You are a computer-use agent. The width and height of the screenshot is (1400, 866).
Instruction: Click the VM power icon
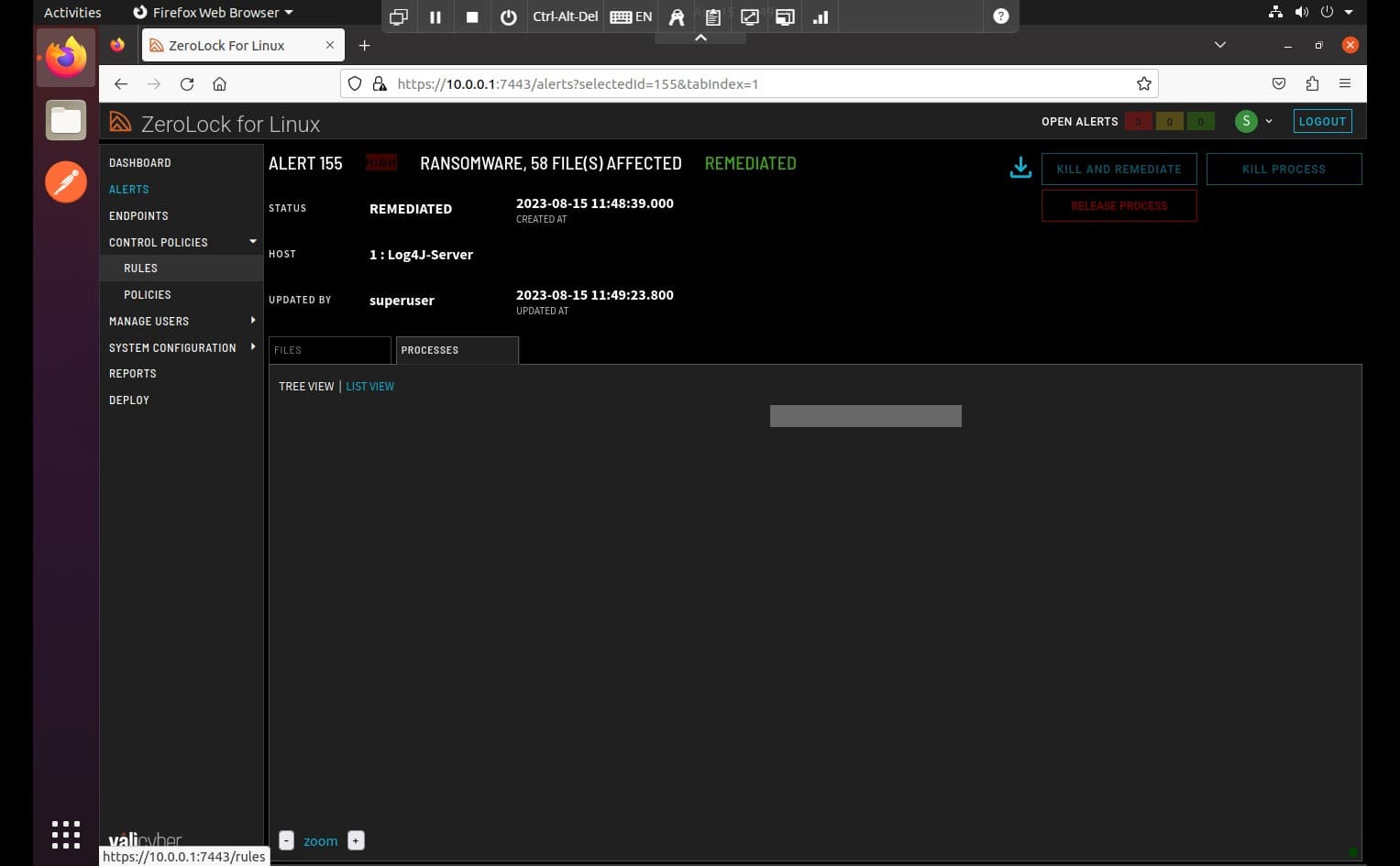coord(509,16)
